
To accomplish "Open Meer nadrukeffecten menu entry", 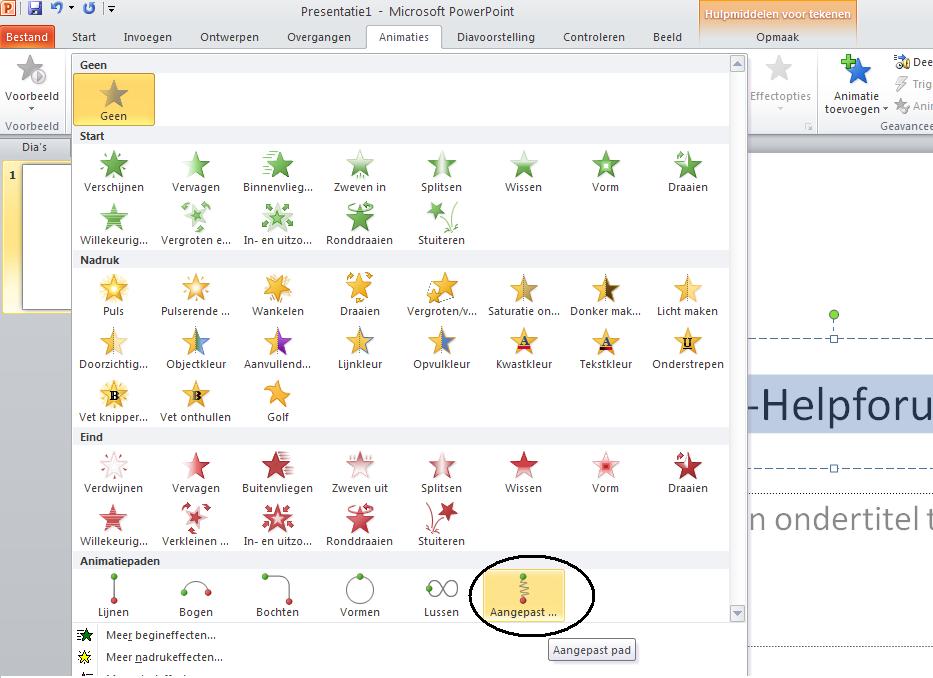I will (164, 657).
